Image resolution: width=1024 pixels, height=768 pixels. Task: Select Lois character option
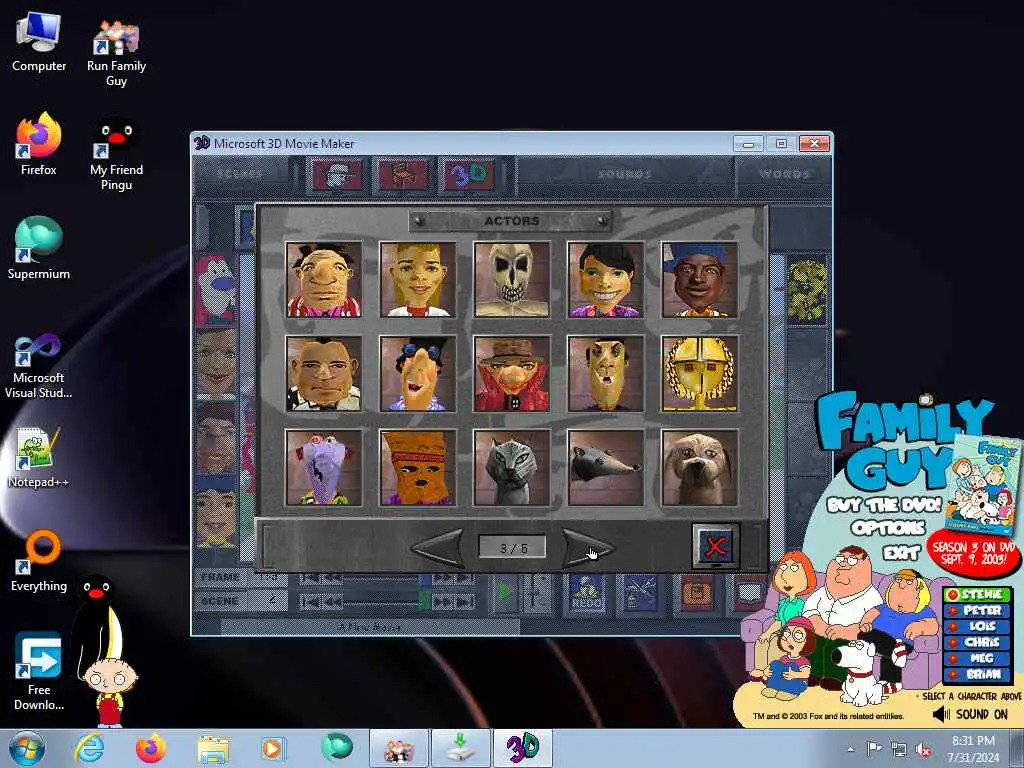(x=978, y=626)
